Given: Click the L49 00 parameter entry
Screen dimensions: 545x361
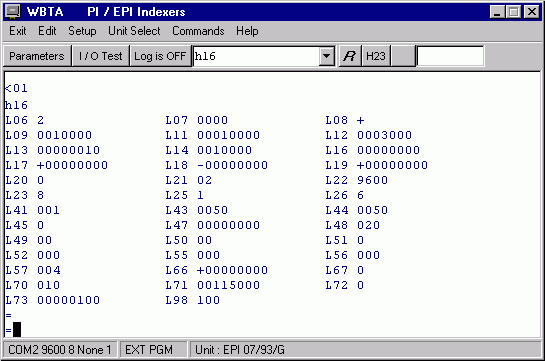Looking at the screenshot, I should (x=29, y=240).
